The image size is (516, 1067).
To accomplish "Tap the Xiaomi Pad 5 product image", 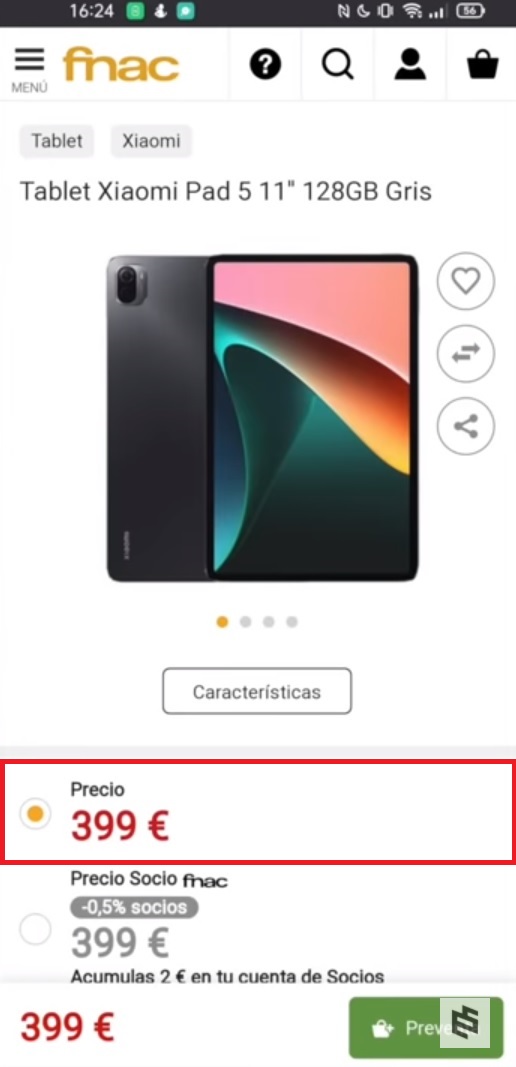I will 263,418.
